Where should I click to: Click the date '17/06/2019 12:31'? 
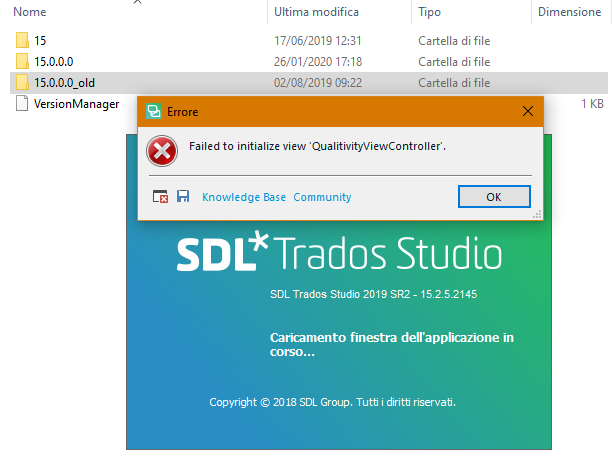coord(318,41)
